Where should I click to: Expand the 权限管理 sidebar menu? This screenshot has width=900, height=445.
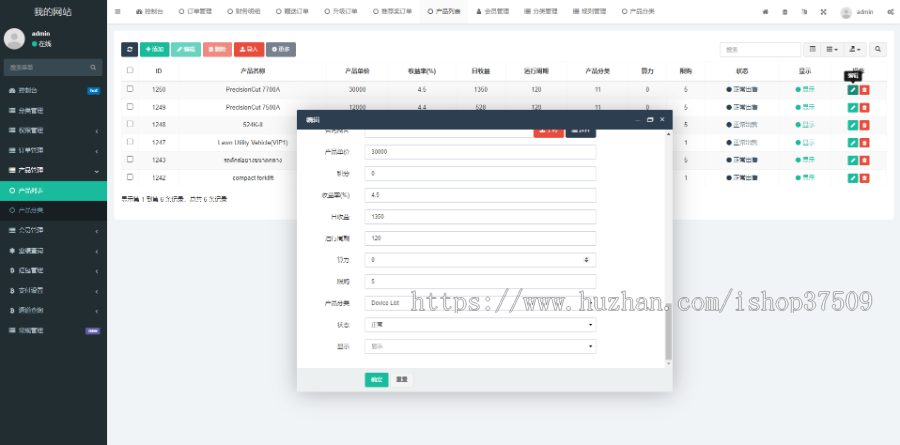click(x=53, y=130)
